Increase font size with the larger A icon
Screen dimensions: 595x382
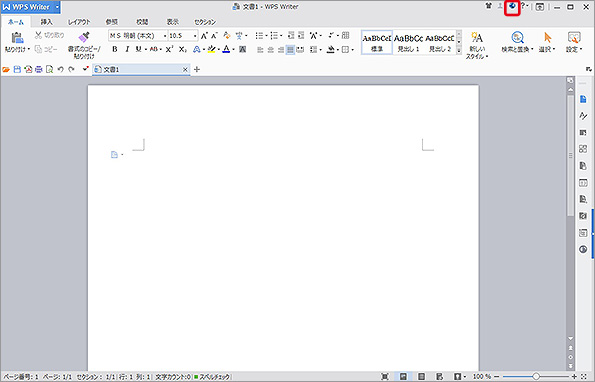click(204, 36)
